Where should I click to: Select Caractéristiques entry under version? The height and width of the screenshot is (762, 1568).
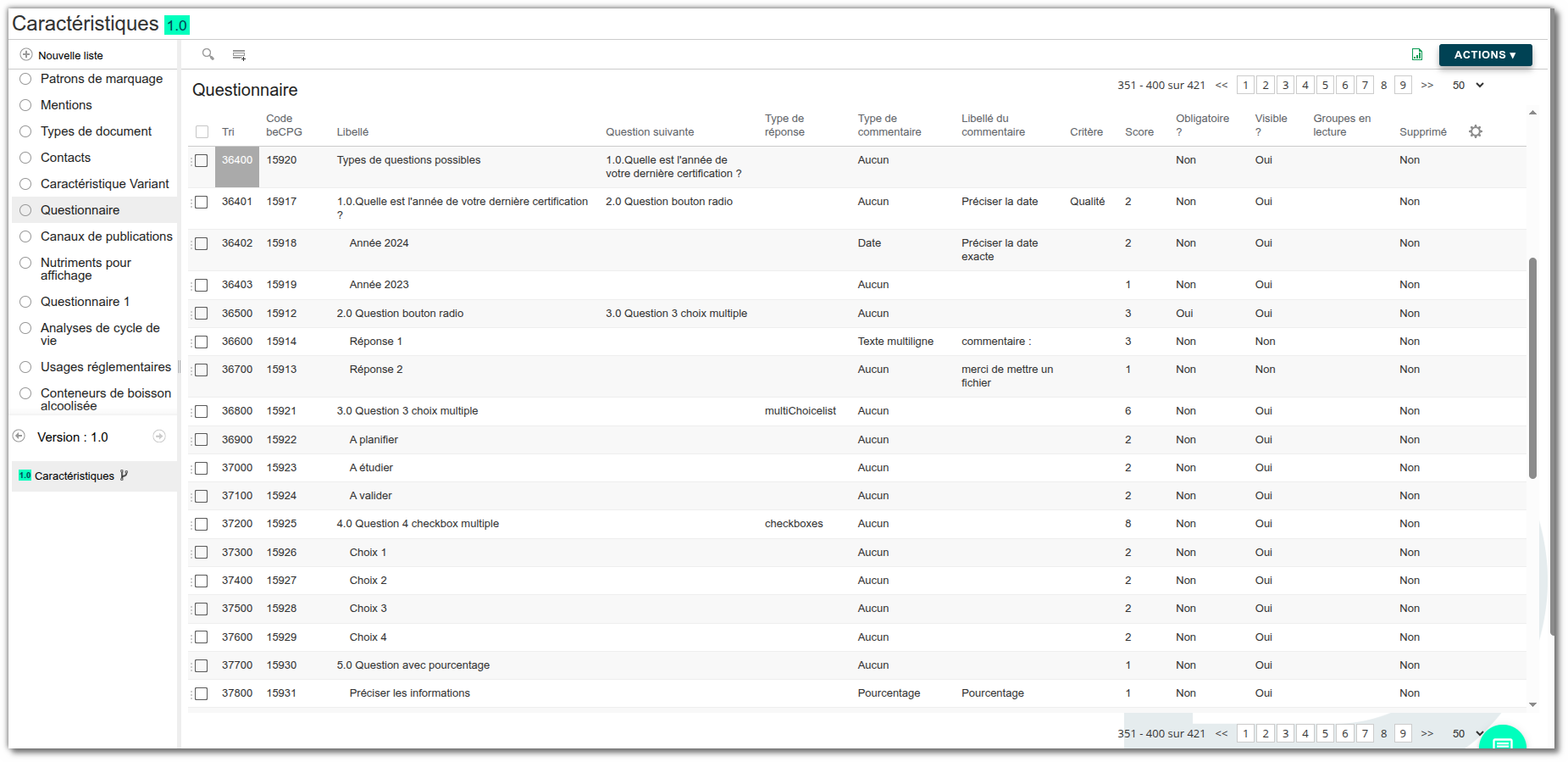(75, 476)
